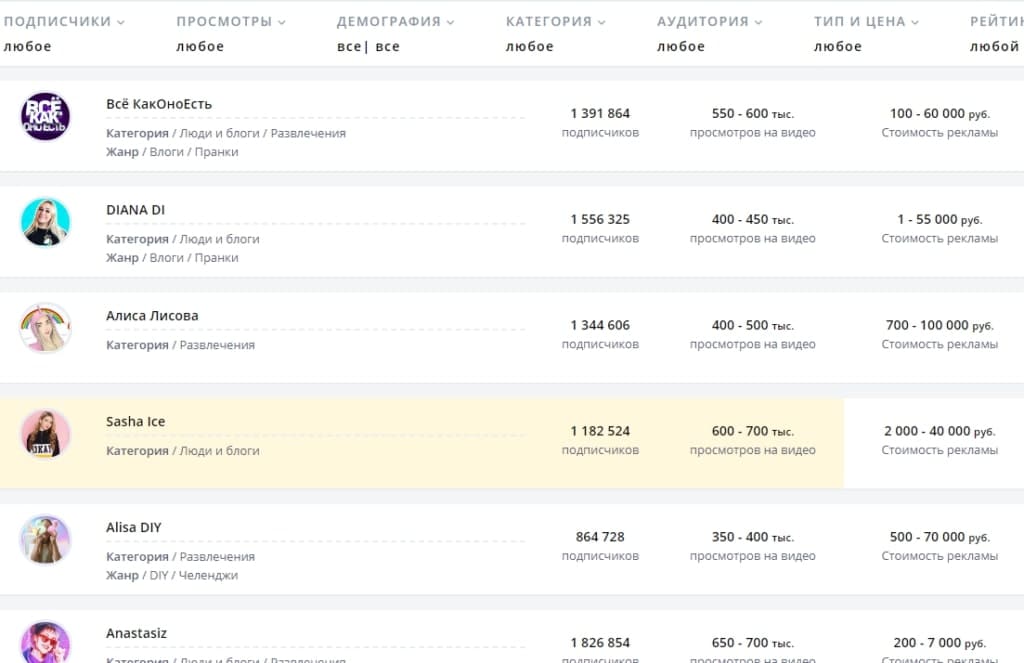Open the Тип и цена filter
Screen dimensions: 1024x663
pos(866,21)
